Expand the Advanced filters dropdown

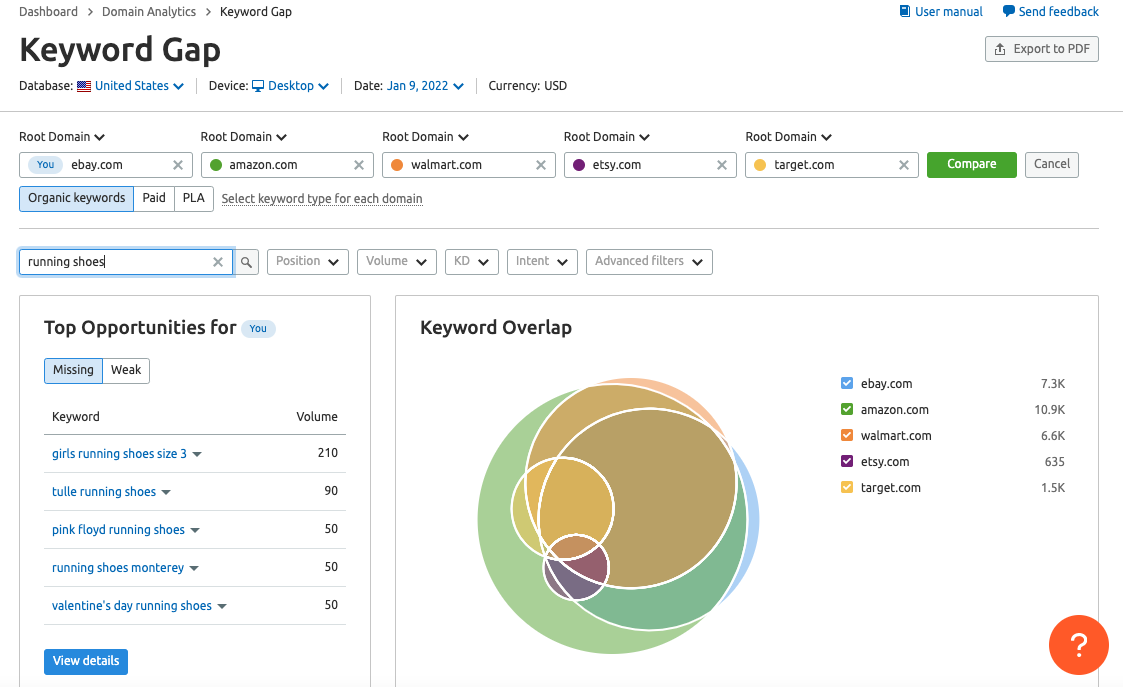tap(648, 261)
